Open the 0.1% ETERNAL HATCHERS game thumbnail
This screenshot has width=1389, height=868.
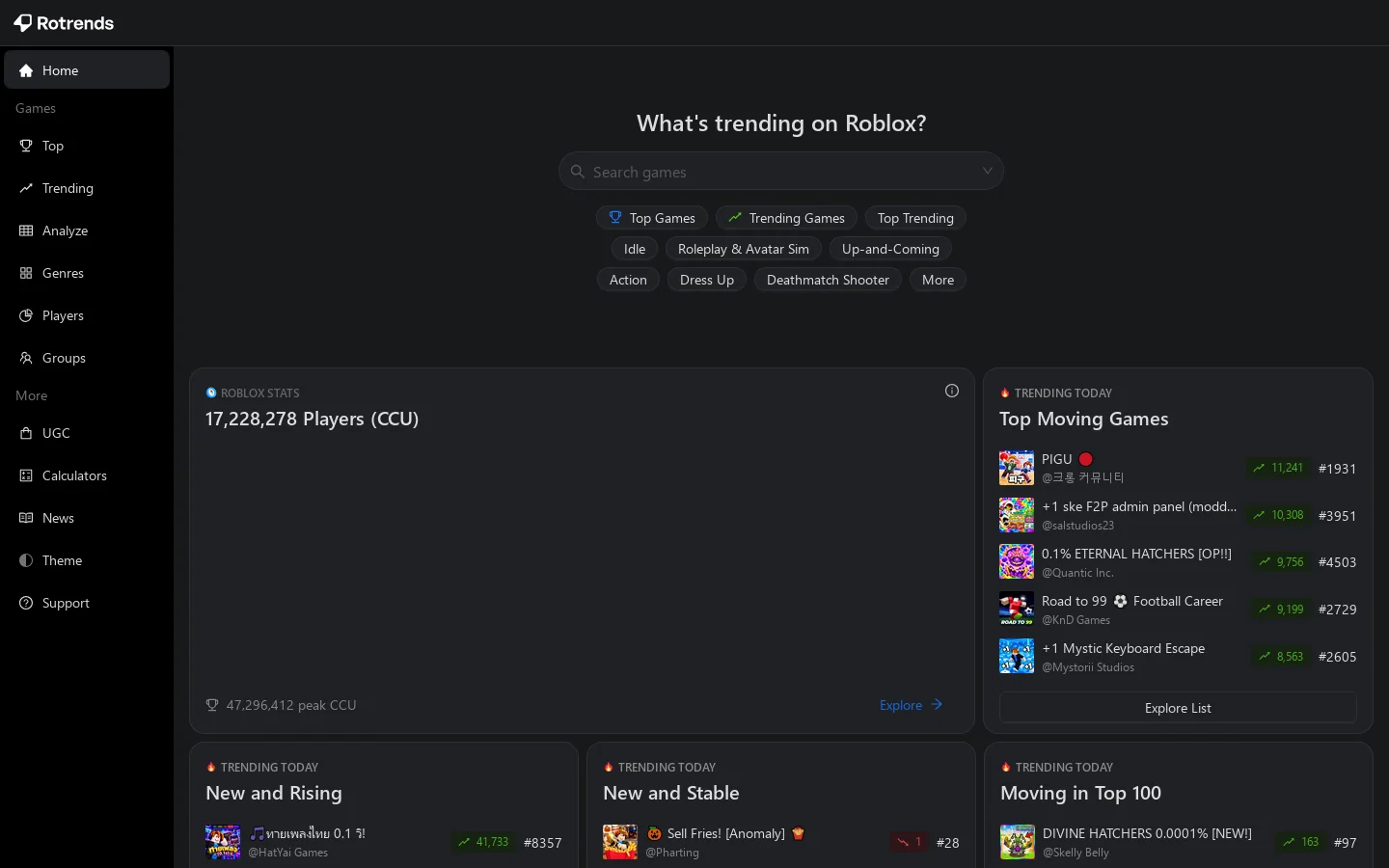coord(1017,561)
